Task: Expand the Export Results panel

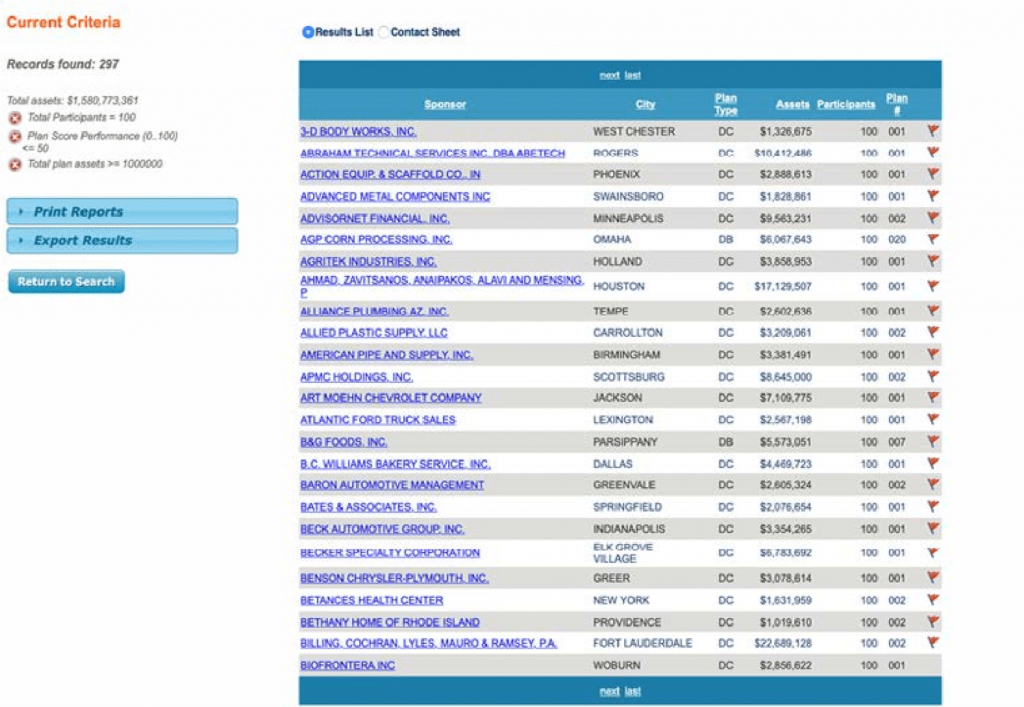Action: pyautogui.click(x=122, y=241)
